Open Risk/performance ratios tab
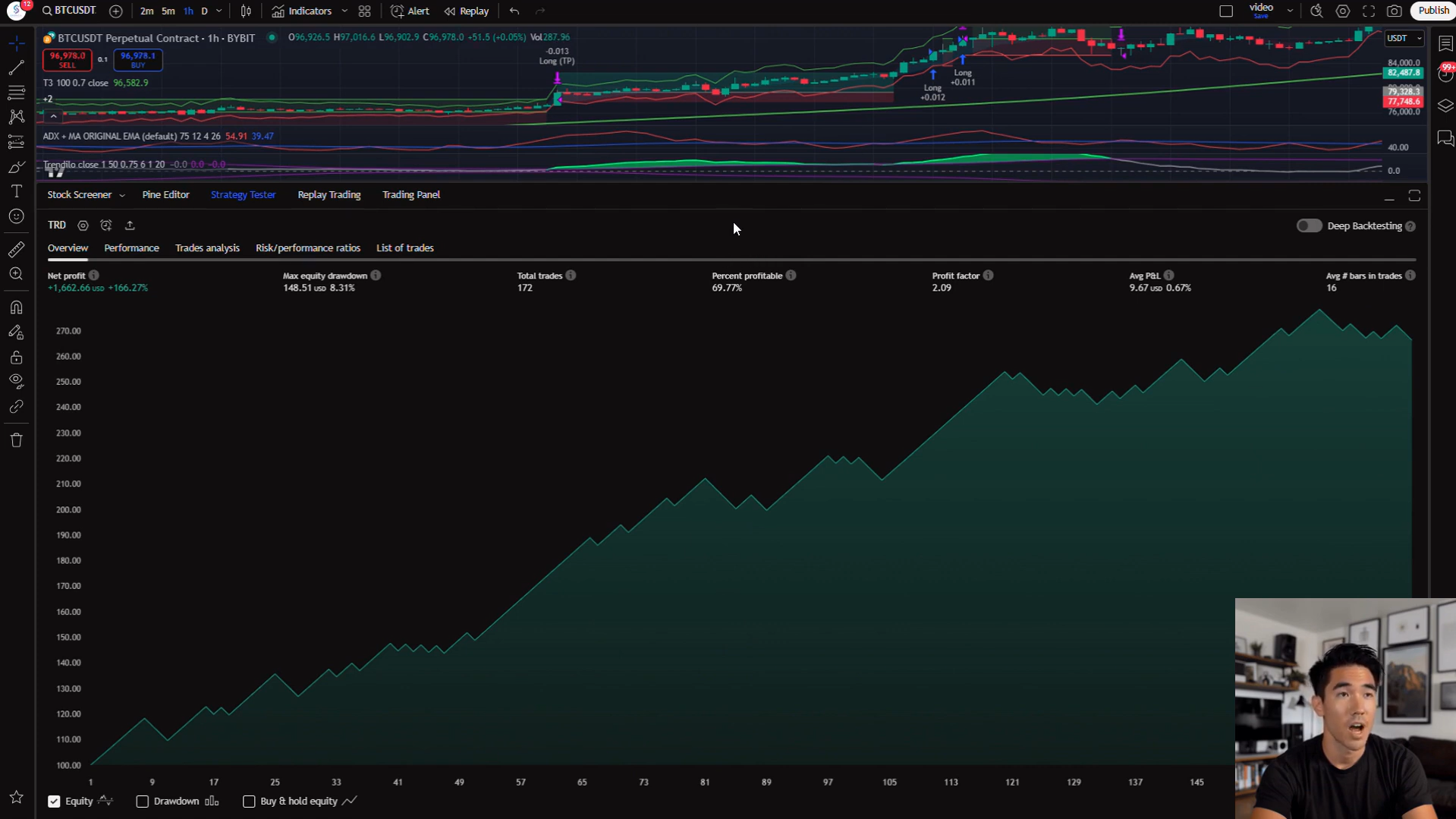 pyautogui.click(x=307, y=248)
